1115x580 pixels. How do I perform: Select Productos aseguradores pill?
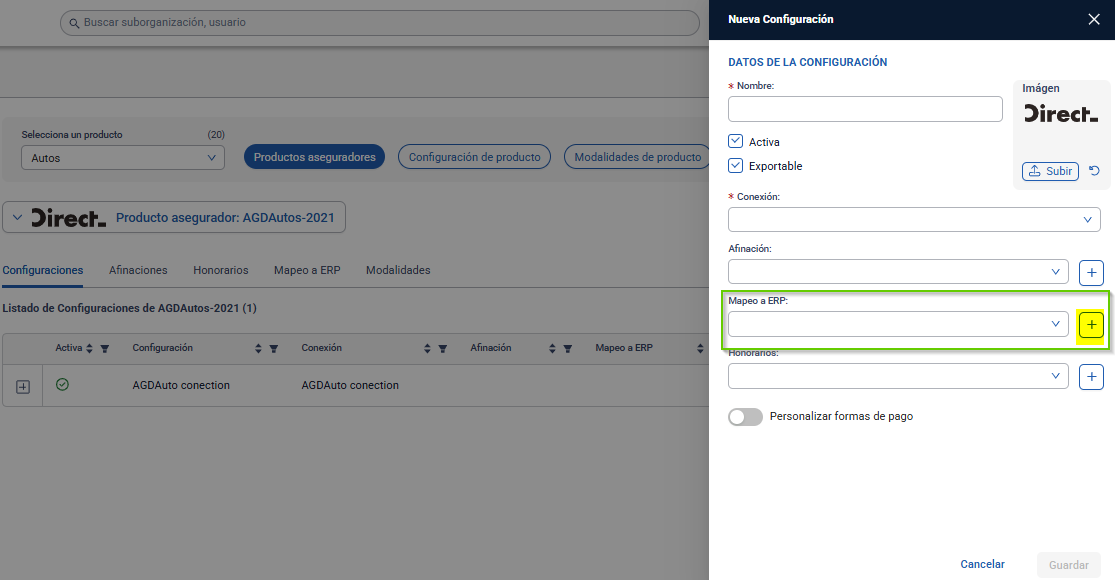point(314,157)
